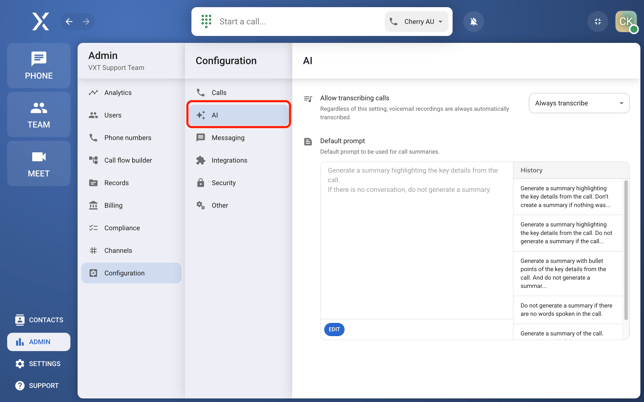Open Integrations configuration
The width and height of the screenshot is (644, 402).
click(238, 160)
